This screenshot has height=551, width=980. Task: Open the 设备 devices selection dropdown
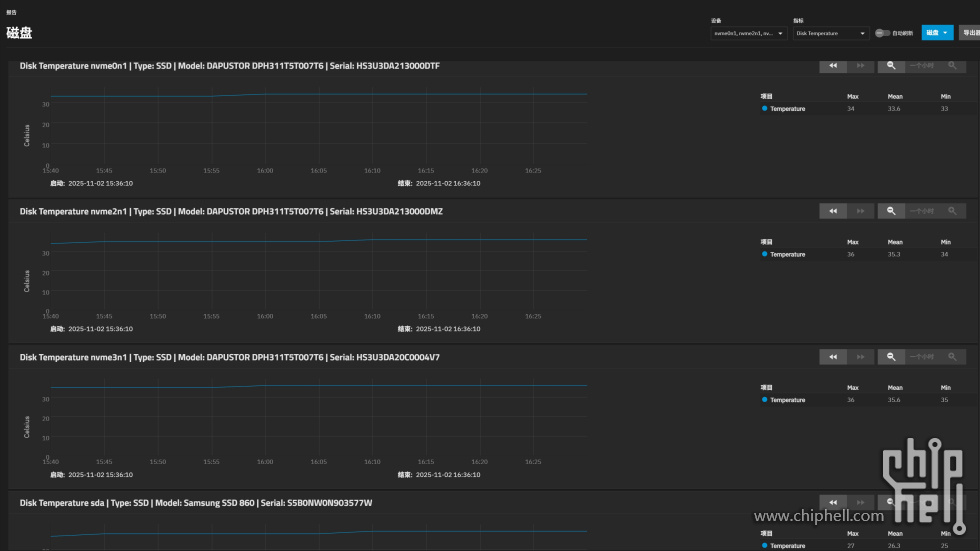(748, 33)
